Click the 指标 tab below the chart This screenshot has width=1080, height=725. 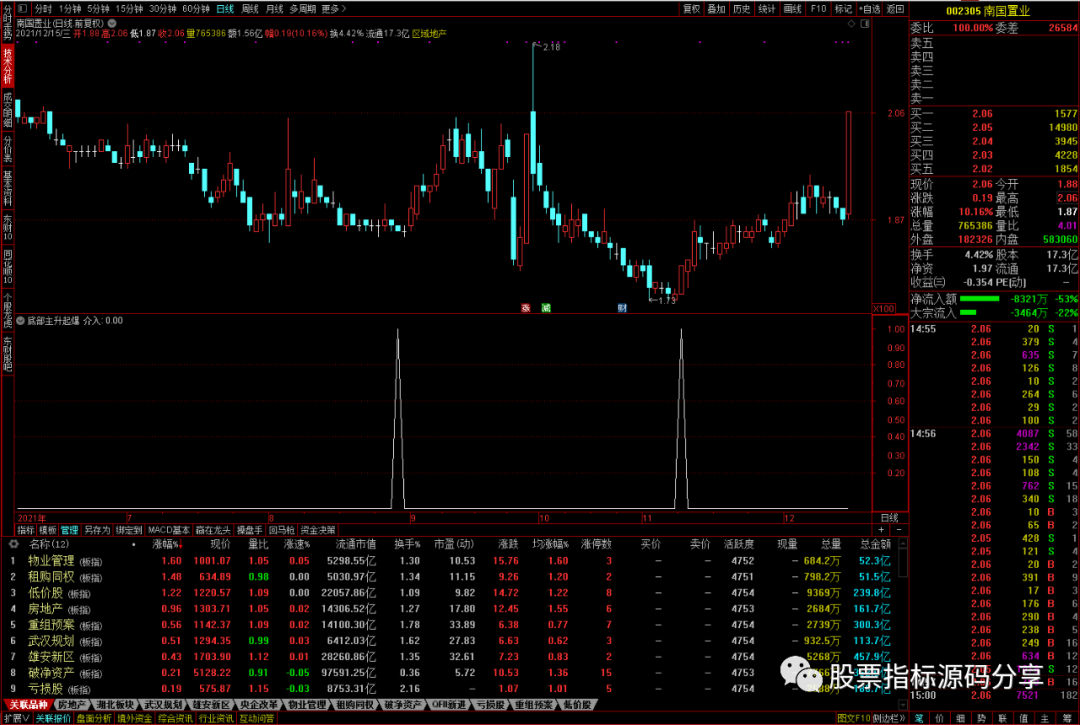(x=25, y=530)
